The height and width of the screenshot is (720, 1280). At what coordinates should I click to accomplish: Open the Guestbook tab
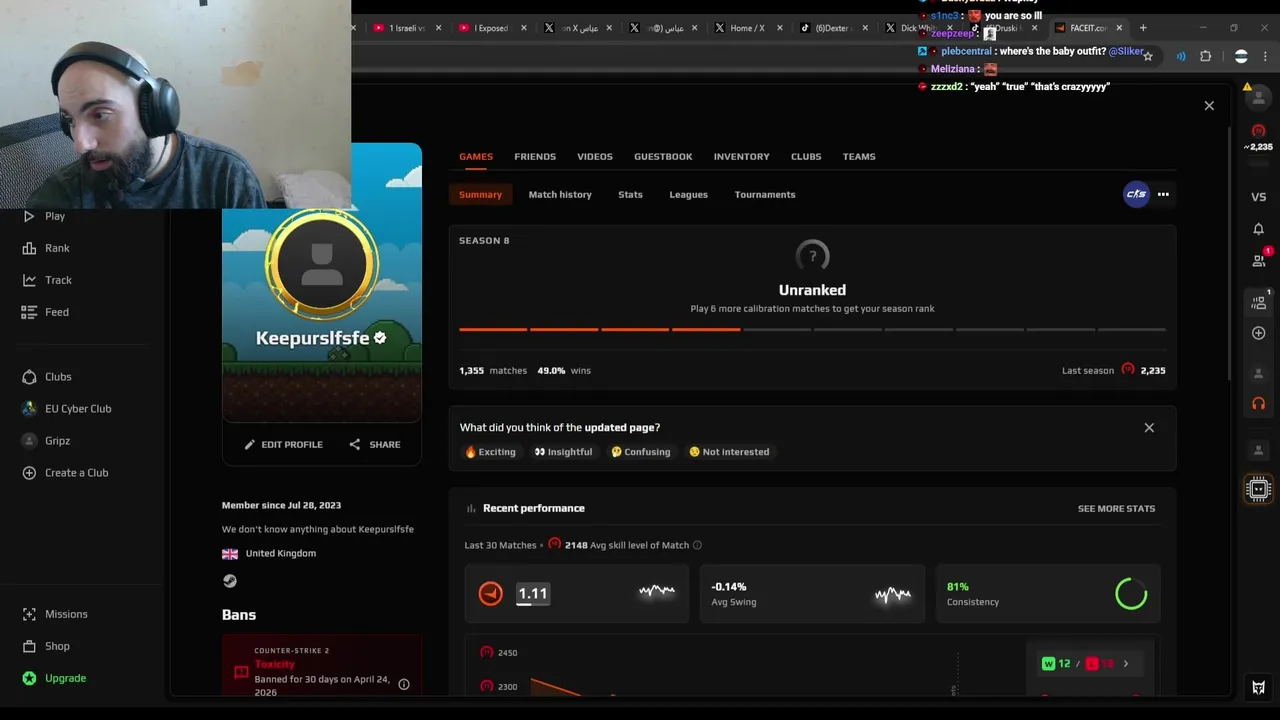(663, 157)
